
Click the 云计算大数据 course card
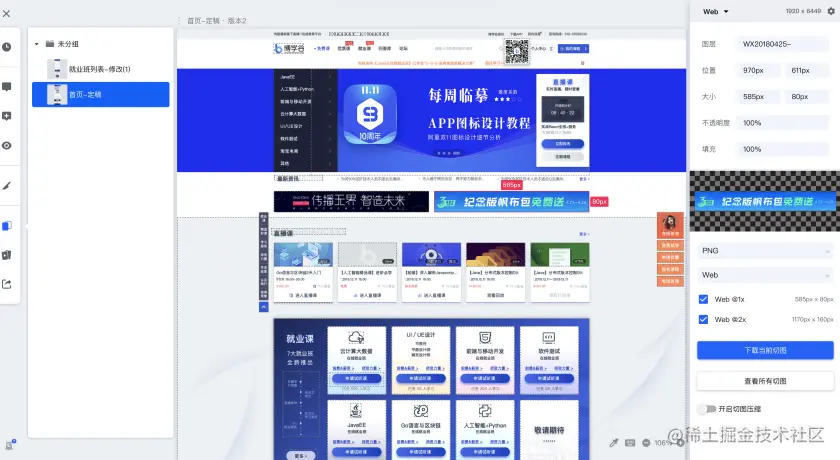[x=356, y=360]
